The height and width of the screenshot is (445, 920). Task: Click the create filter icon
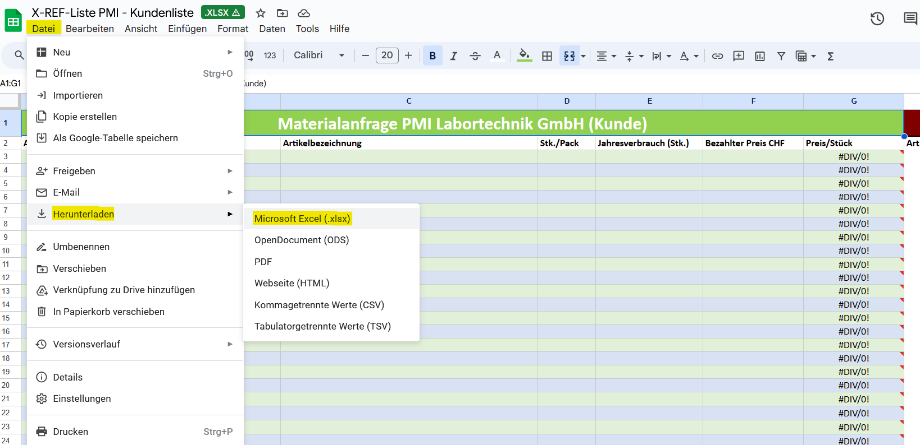(781, 56)
